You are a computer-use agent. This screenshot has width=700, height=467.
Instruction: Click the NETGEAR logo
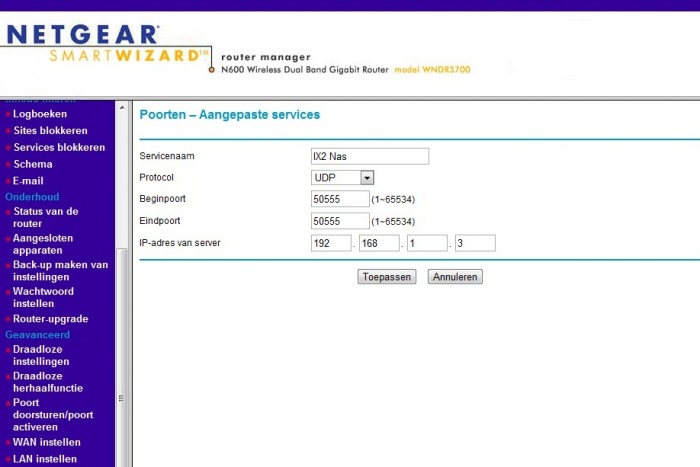point(83,35)
